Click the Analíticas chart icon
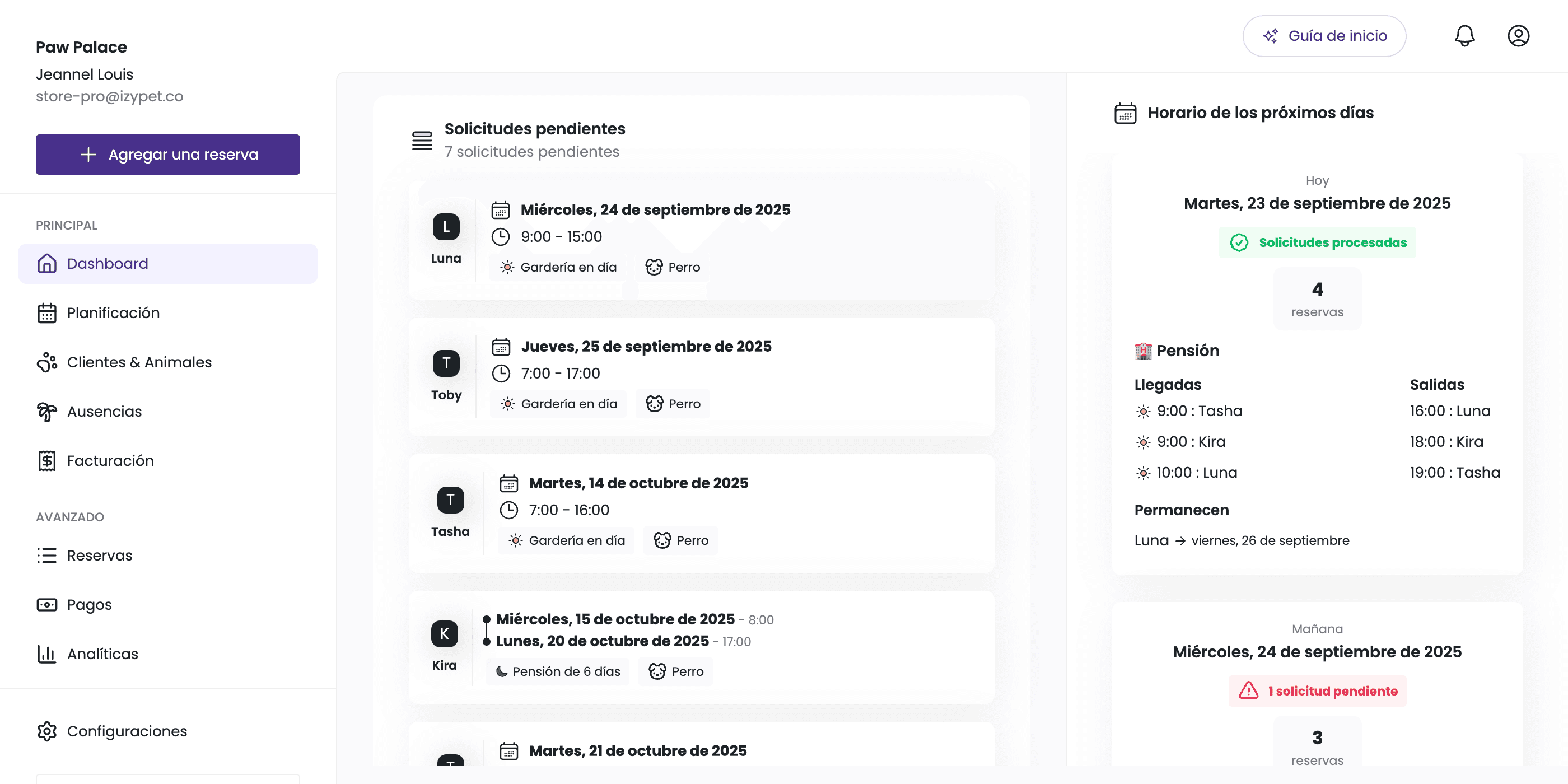1568x784 pixels. (x=47, y=654)
